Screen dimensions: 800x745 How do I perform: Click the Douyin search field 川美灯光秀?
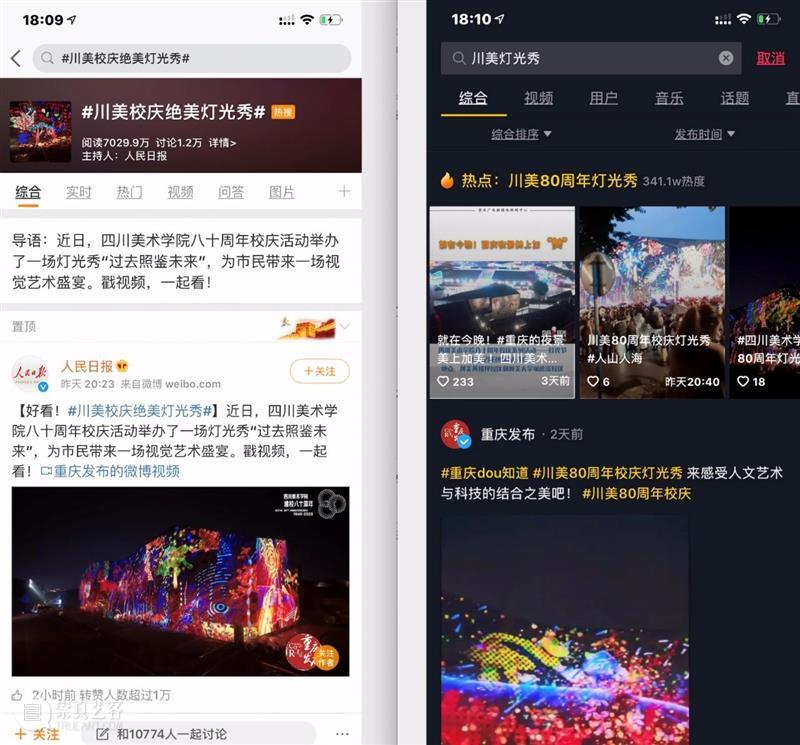point(591,58)
